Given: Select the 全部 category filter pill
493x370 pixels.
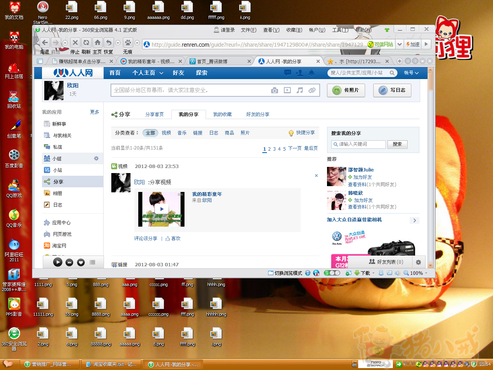Looking at the screenshot, I should point(150,133).
